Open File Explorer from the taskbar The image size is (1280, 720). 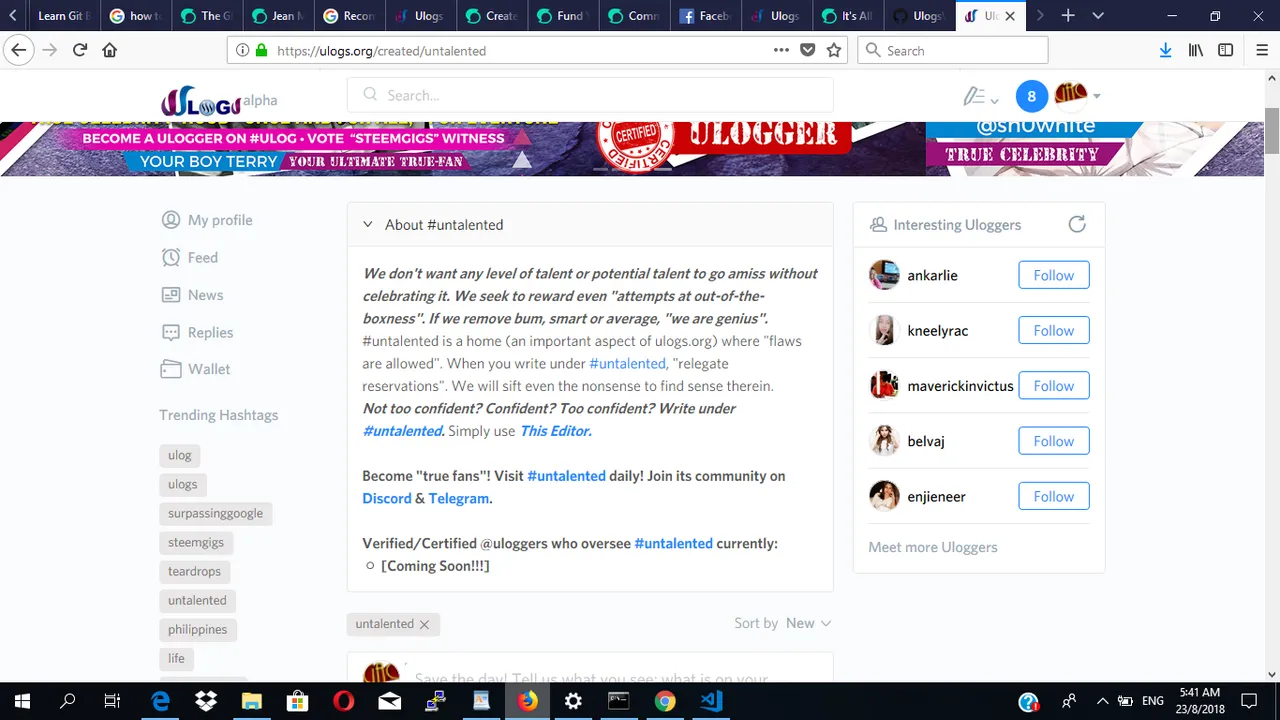click(x=251, y=701)
